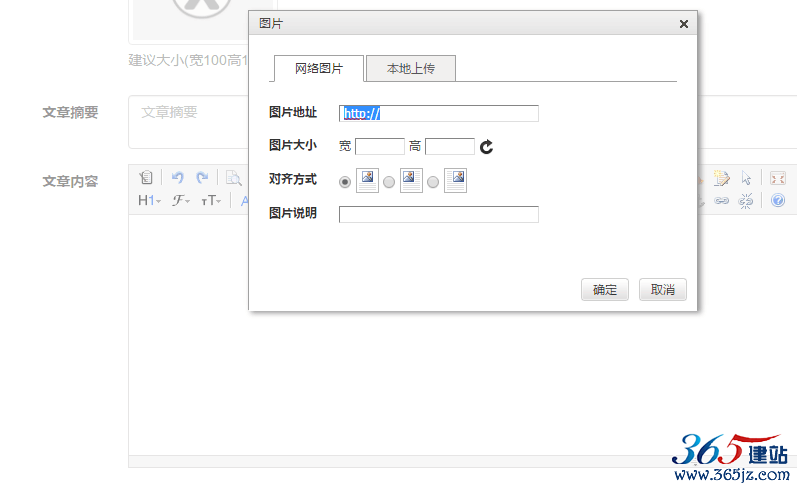The width and height of the screenshot is (797, 488).
Task: Switch to the 本地上传 tab
Action: tap(411, 68)
